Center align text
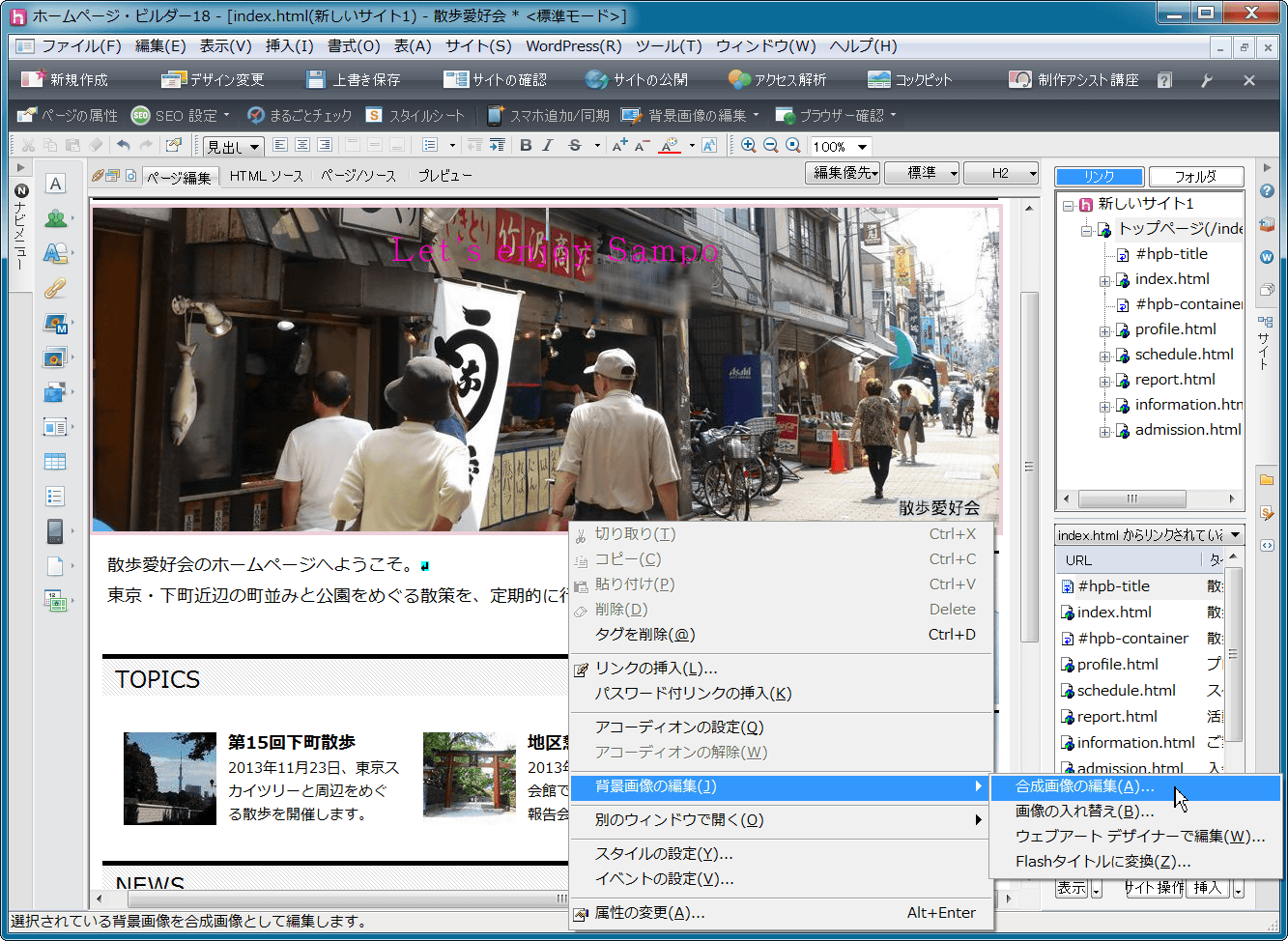 (302, 145)
